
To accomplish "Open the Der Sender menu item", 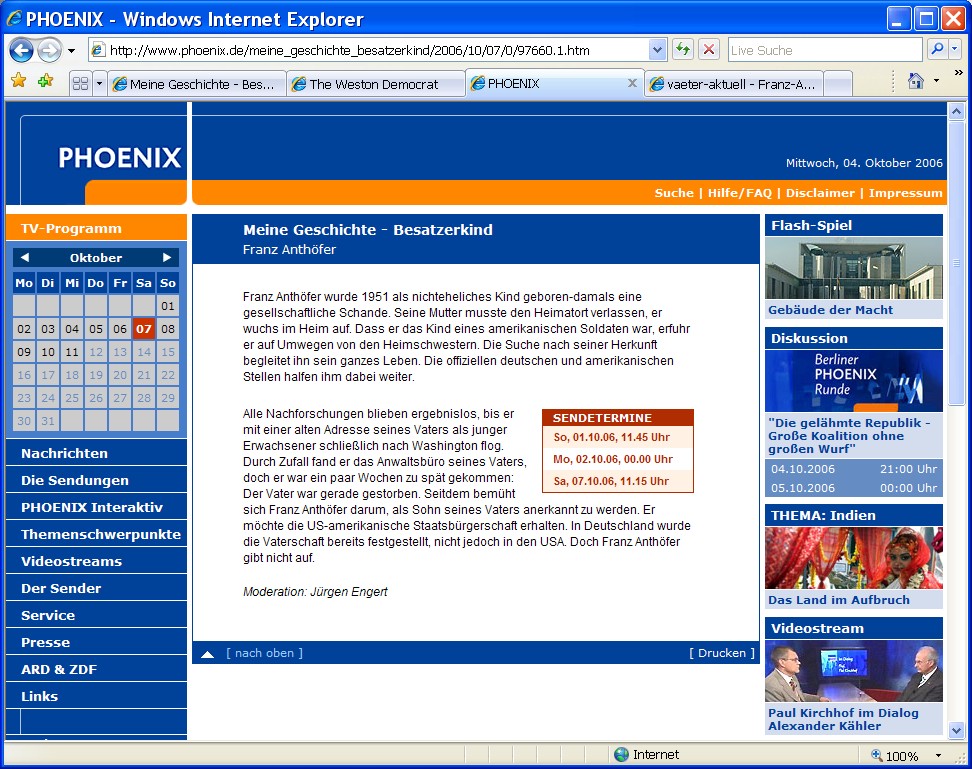I will tap(96, 588).
